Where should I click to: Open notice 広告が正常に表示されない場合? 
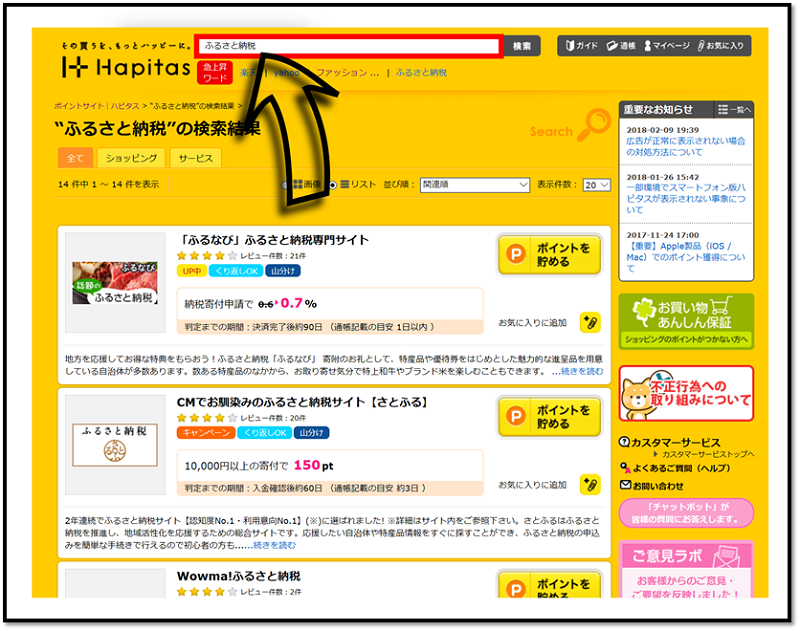coord(685,146)
